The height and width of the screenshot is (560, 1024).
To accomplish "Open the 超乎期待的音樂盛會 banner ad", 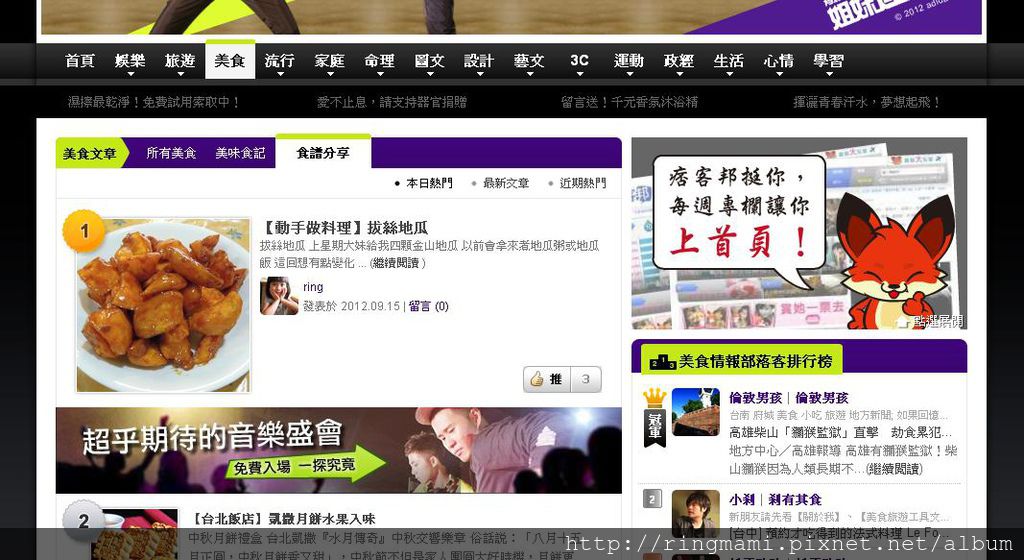I will coord(339,450).
